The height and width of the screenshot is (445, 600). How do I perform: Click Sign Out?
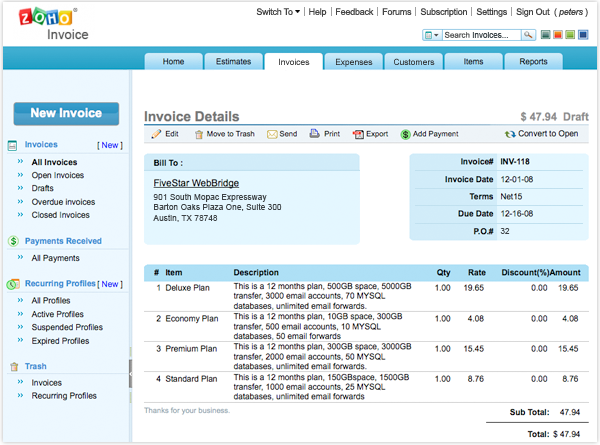(533, 12)
